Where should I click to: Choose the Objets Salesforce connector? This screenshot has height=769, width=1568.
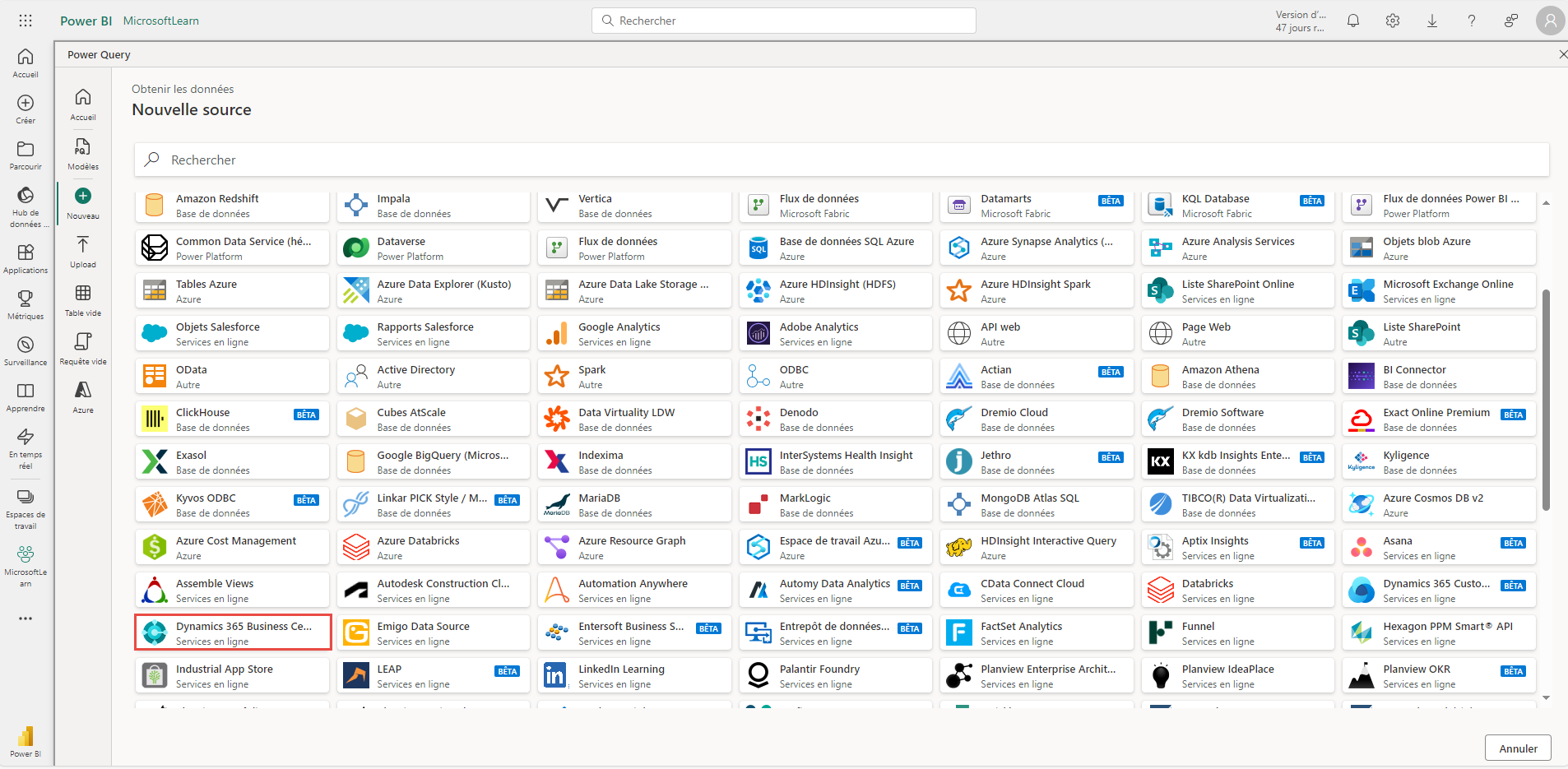[233, 333]
